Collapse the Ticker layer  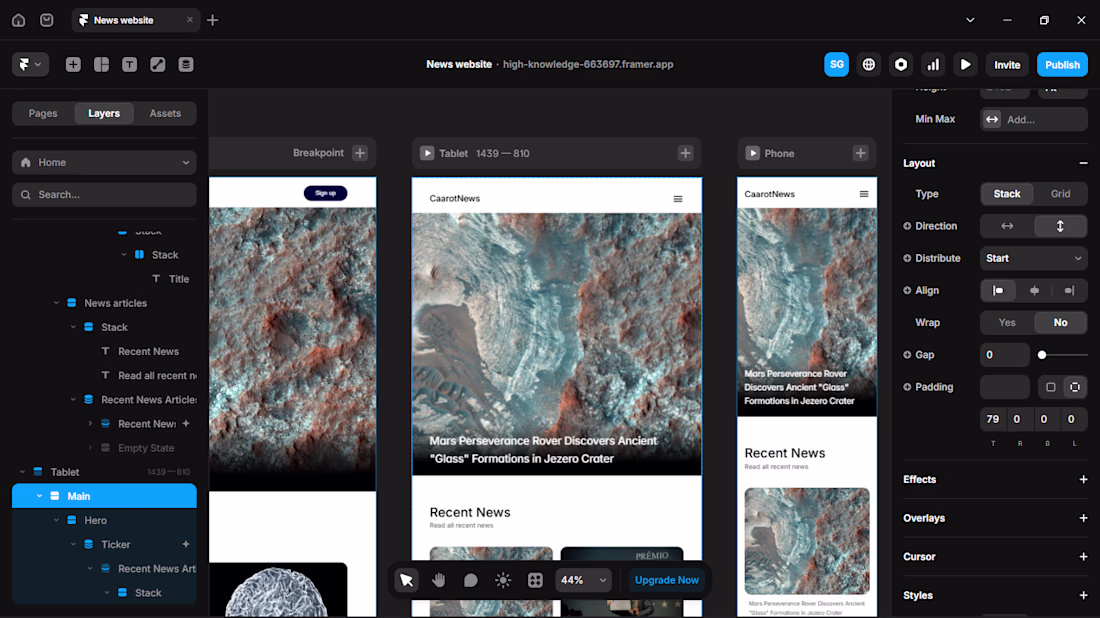[x=73, y=544]
